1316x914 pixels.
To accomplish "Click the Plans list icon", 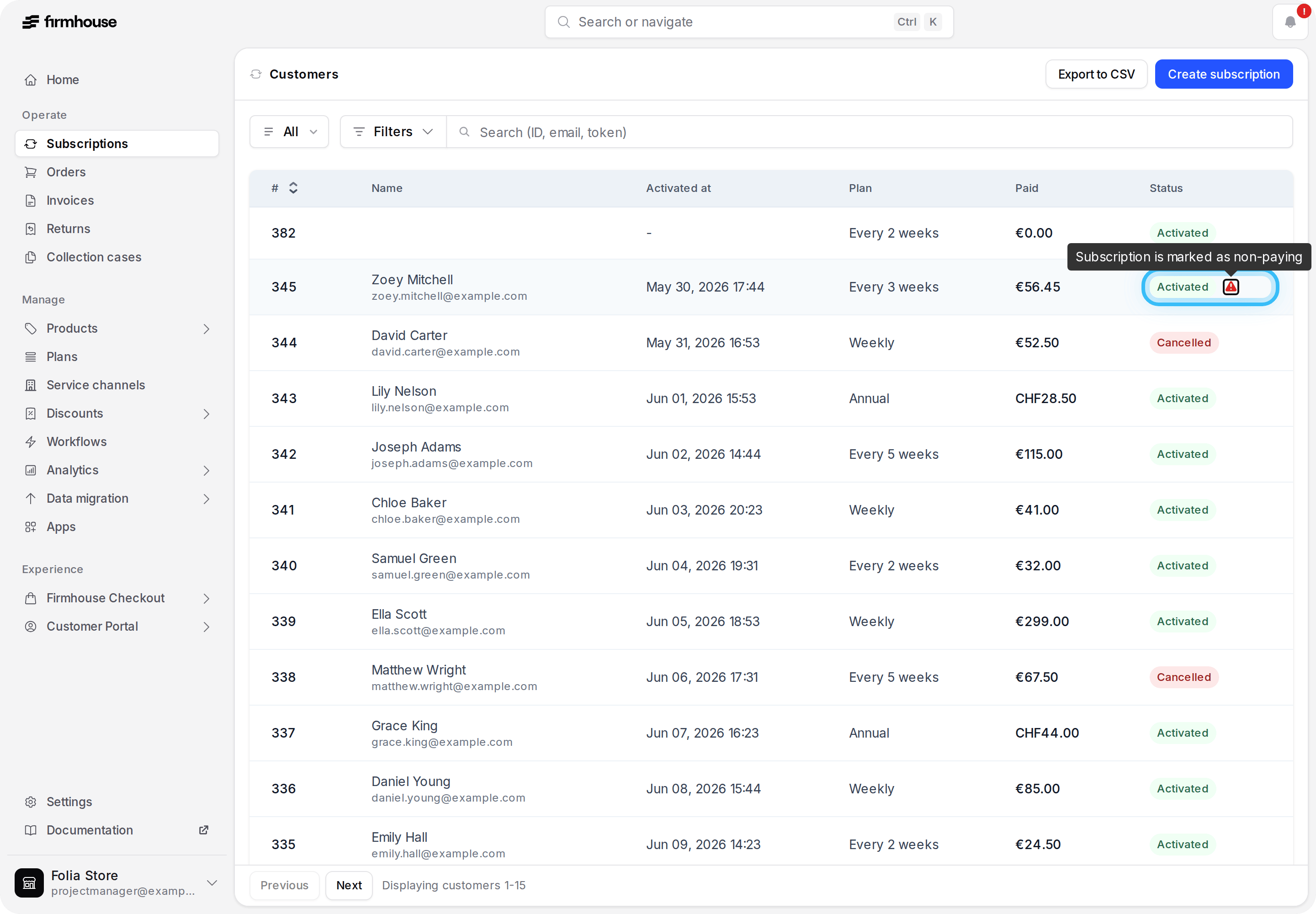I will 31,357.
